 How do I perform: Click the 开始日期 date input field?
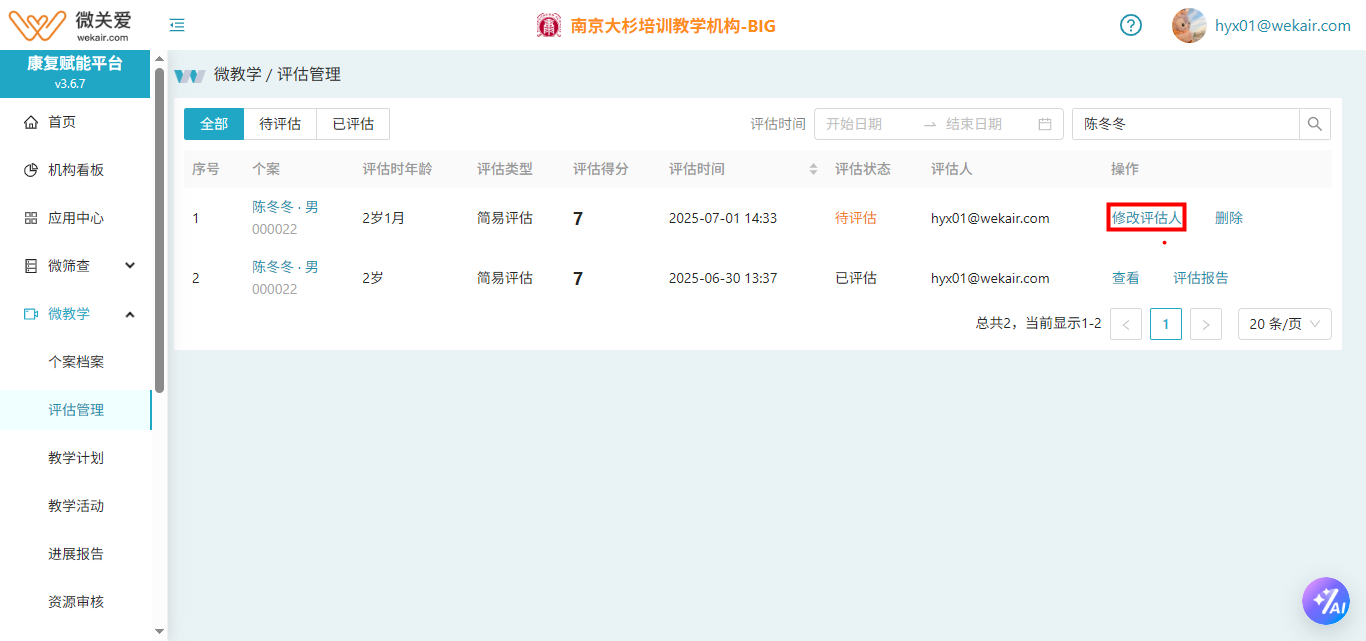point(866,124)
